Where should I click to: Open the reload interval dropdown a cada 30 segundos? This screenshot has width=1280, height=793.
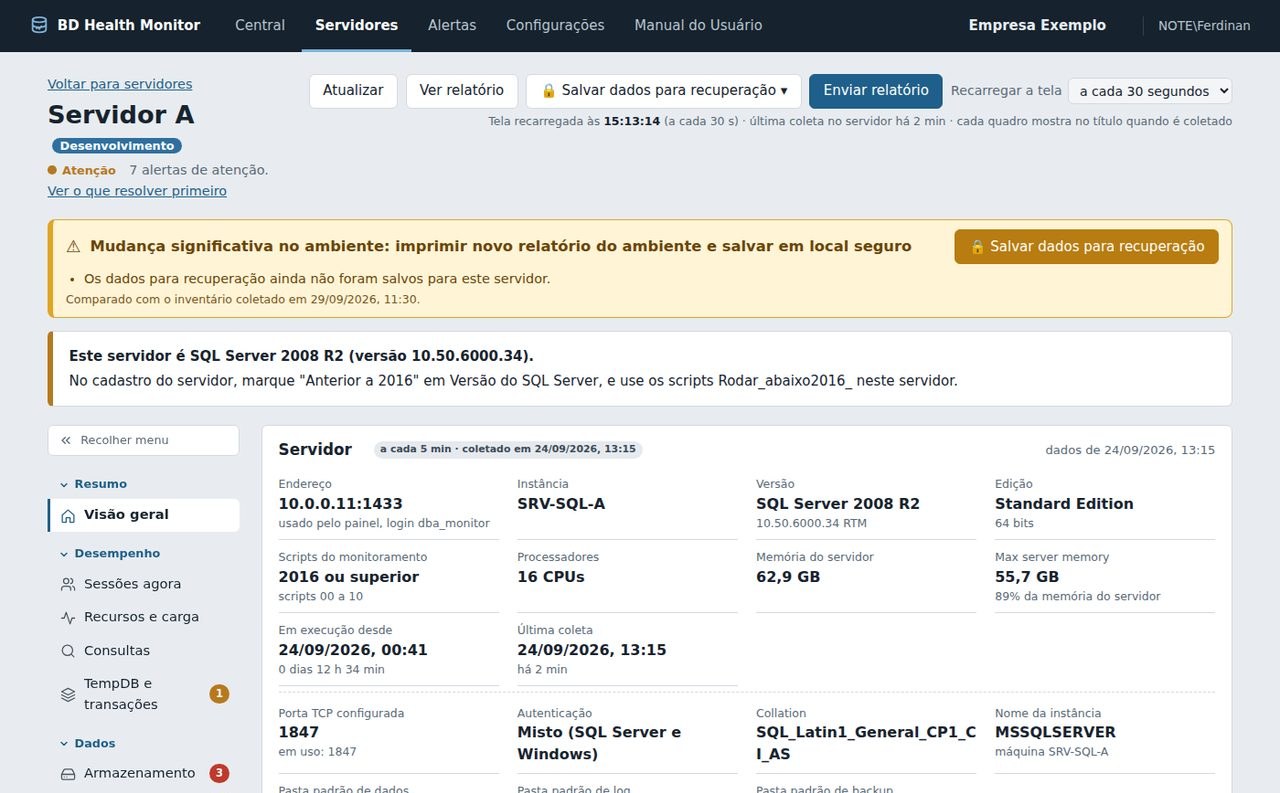click(x=1150, y=91)
